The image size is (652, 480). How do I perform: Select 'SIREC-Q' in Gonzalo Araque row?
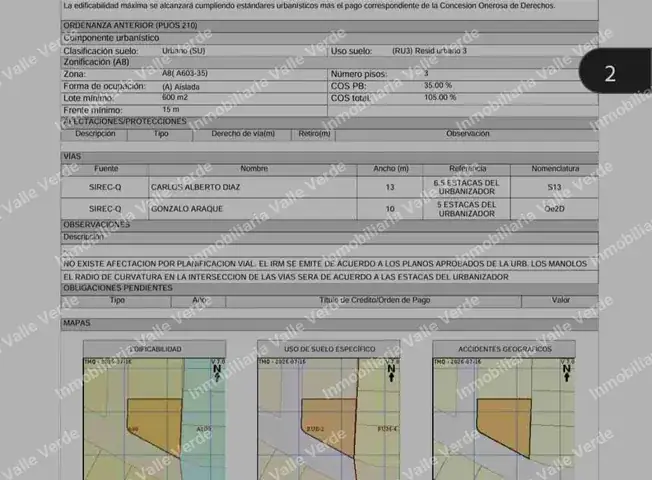tap(105, 209)
